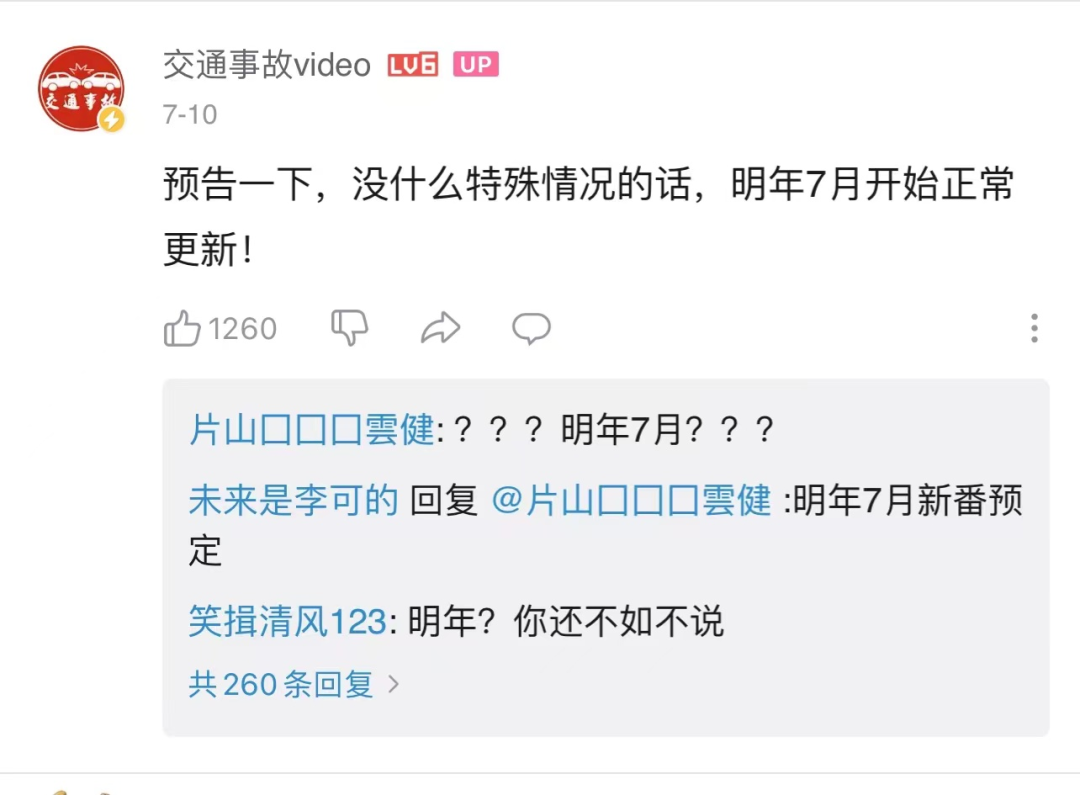Open commenter 未来是李可的 profile
1080x795 pixels.
293,500
